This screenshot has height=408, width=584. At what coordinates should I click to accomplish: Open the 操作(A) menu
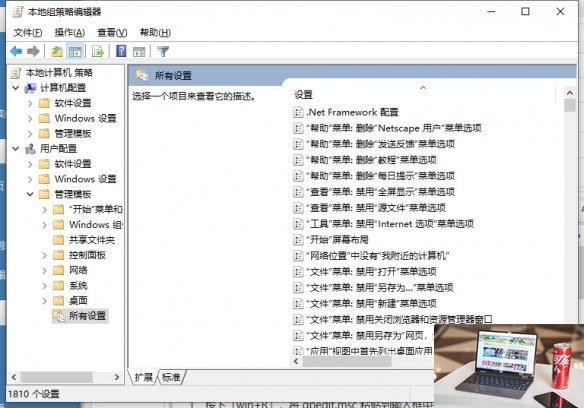pyautogui.click(x=70, y=33)
